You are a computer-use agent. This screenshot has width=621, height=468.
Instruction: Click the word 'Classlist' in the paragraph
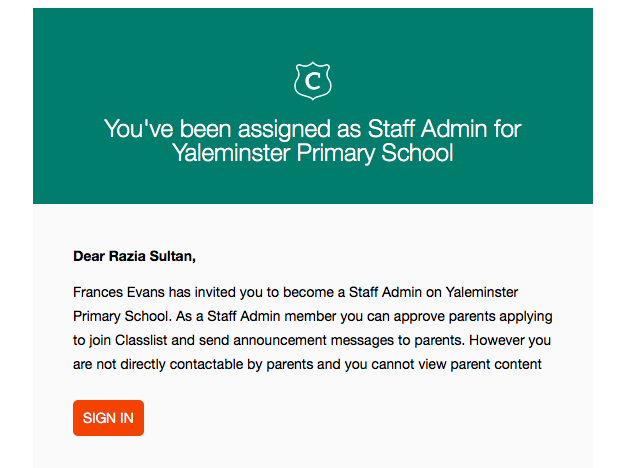pos(141,340)
